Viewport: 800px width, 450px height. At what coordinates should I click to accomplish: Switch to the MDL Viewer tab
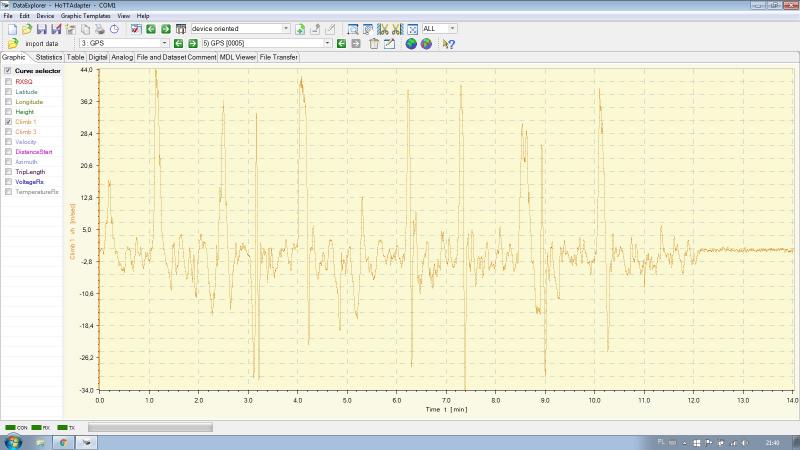[x=237, y=57]
